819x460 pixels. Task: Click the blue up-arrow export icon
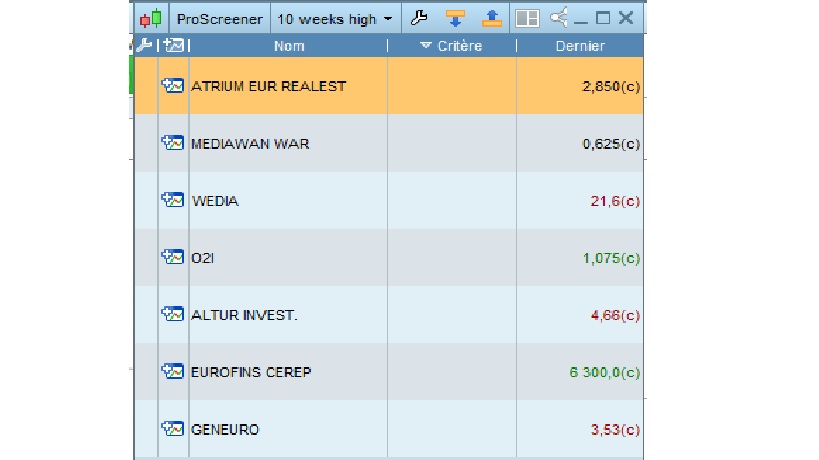[492, 18]
